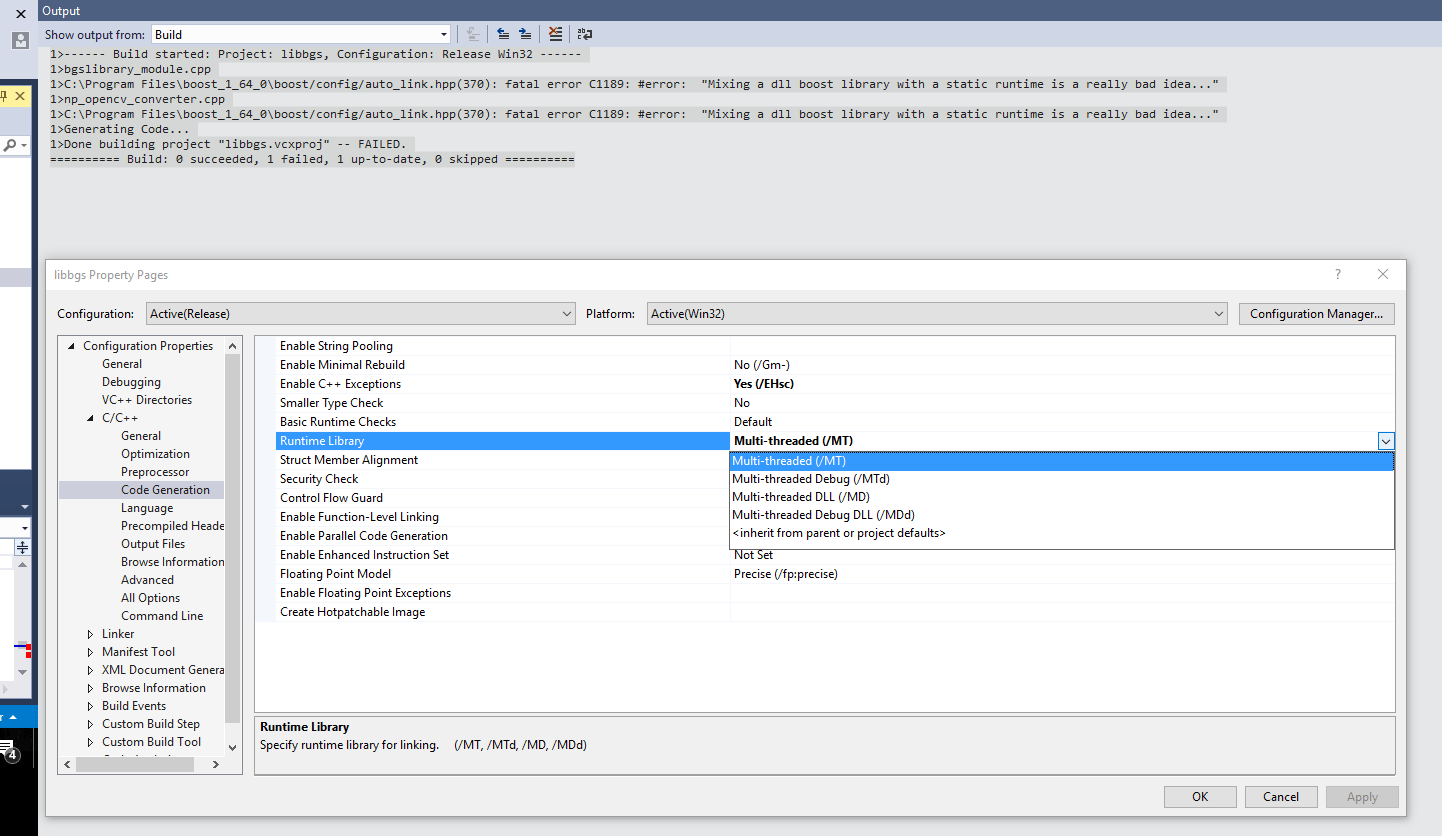The height and width of the screenshot is (836, 1442).
Task: Click the notifications badge in the lower left
Action: click(12, 755)
